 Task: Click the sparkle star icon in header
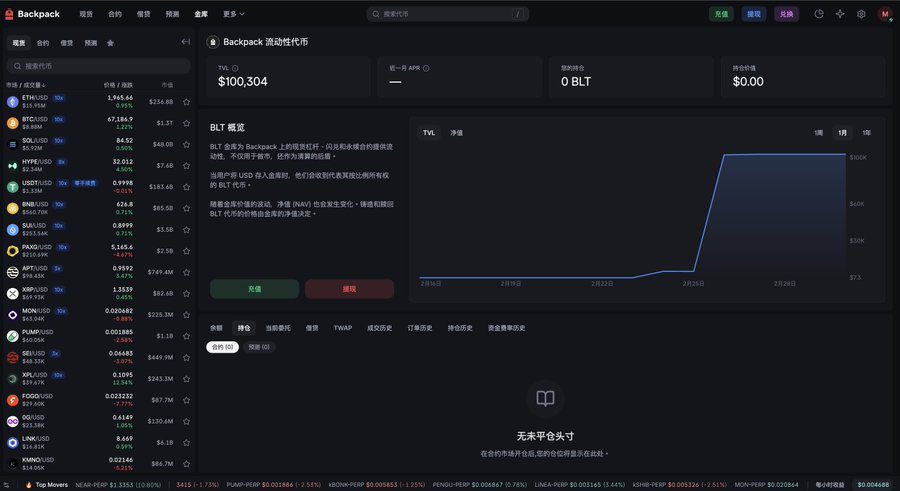[x=840, y=14]
